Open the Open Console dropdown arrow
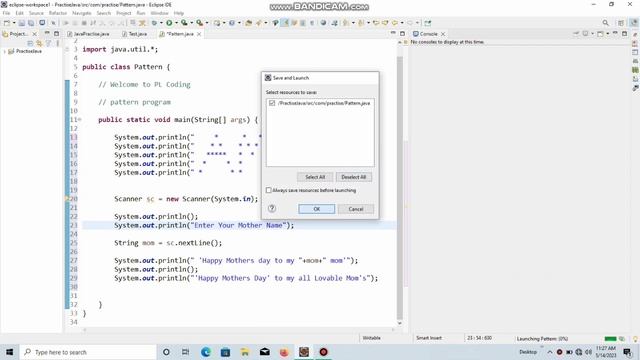The width and height of the screenshot is (640, 360). pos(607,33)
